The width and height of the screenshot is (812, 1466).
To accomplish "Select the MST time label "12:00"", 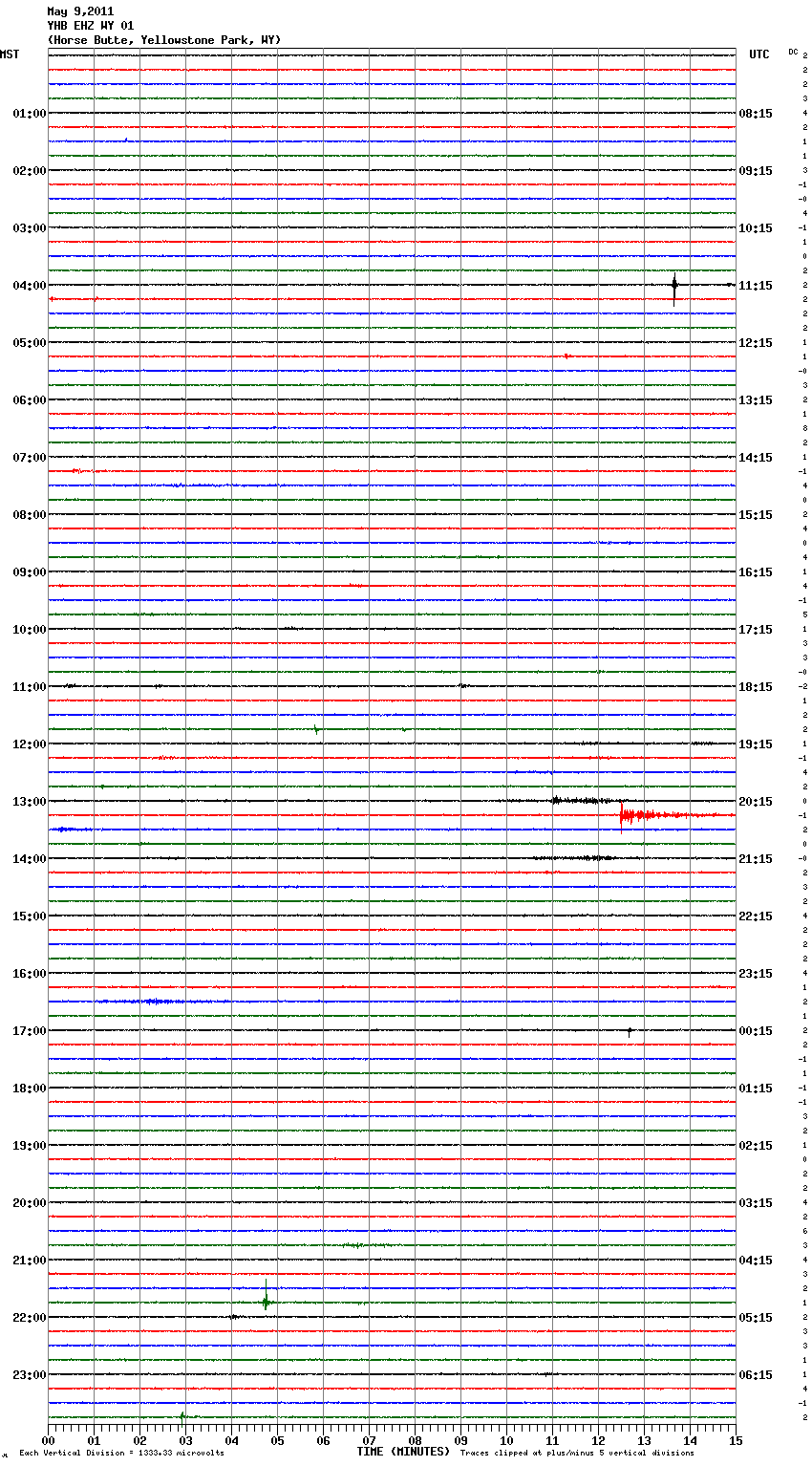I will tap(29, 744).
